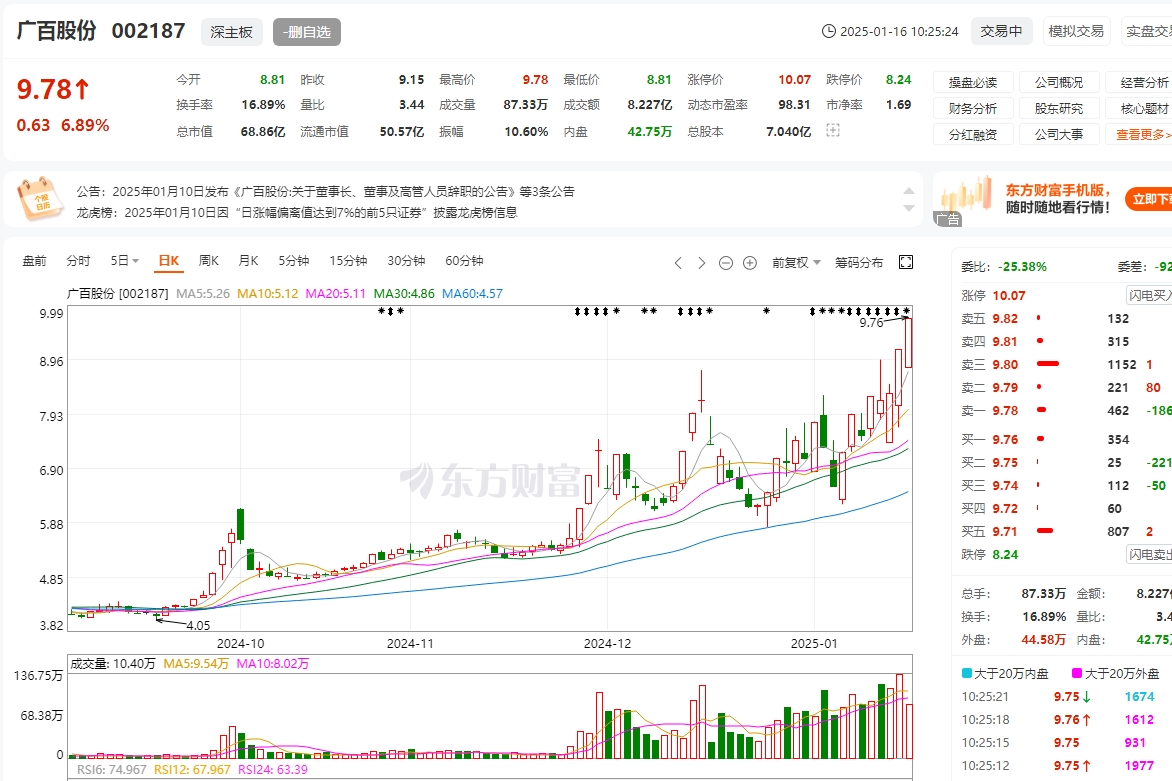Click the 大于20万外盘 legend item
Image resolution: width=1172 pixels, height=781 pixels.
[1116, 673]
